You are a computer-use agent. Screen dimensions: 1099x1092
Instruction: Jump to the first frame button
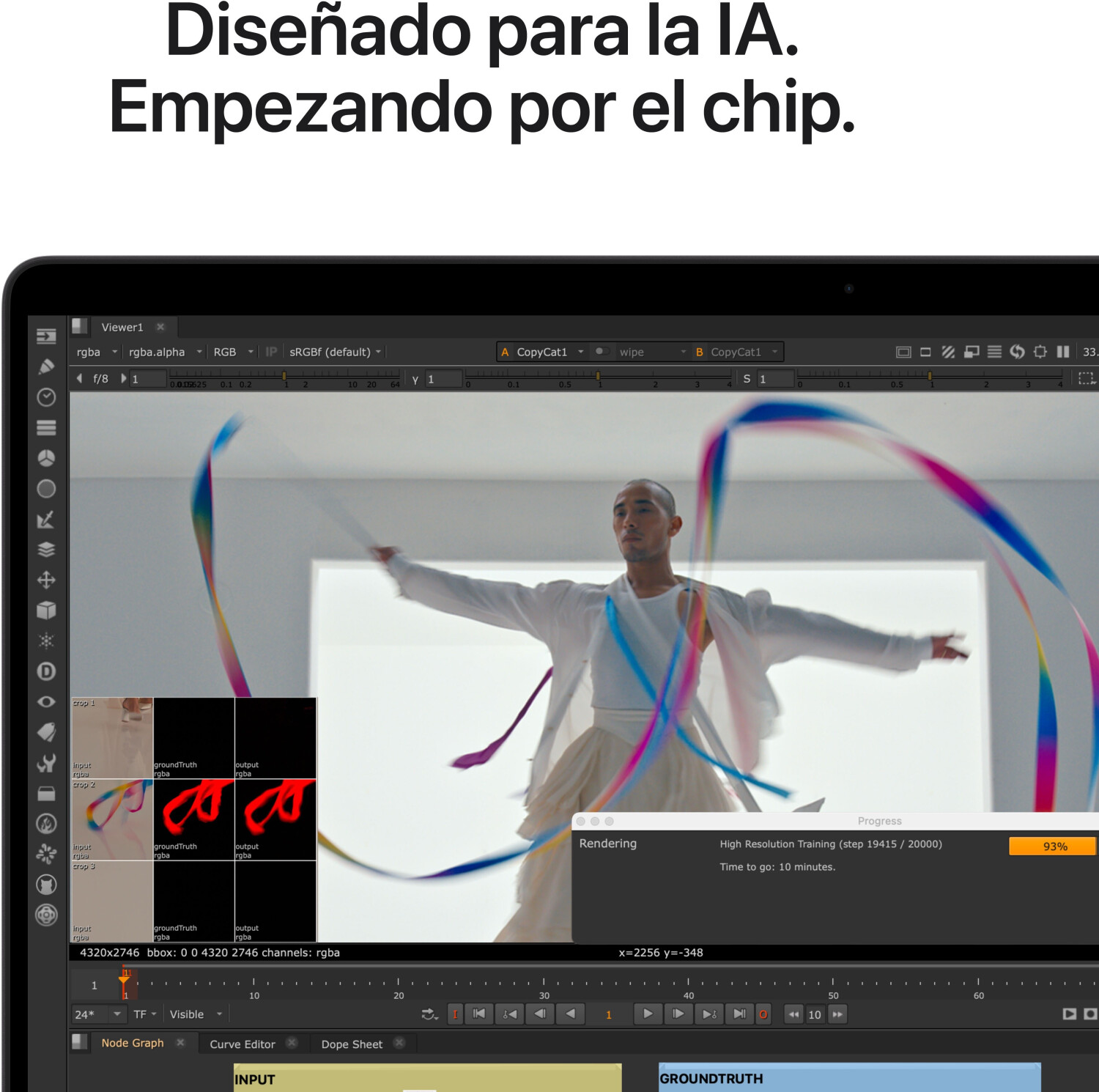coord(479,1014)
